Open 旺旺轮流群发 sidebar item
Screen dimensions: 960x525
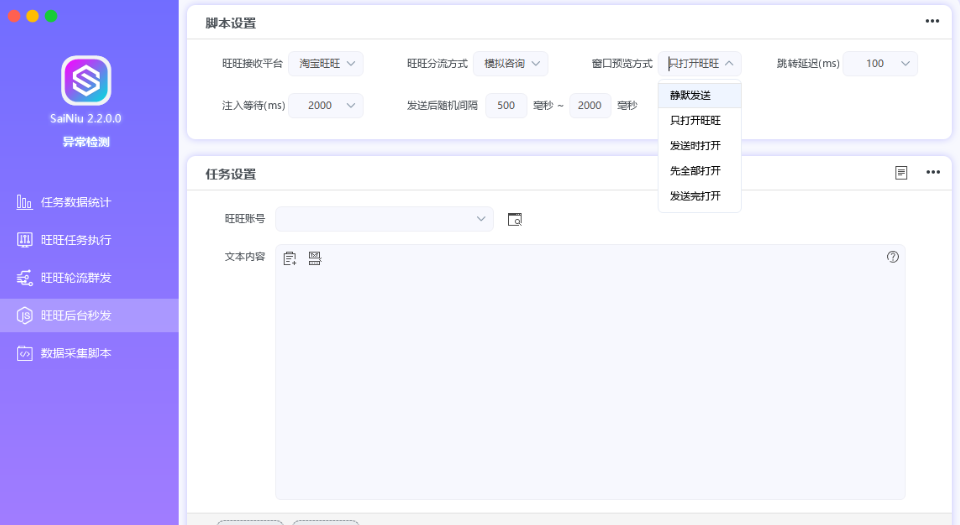point(76,278)
